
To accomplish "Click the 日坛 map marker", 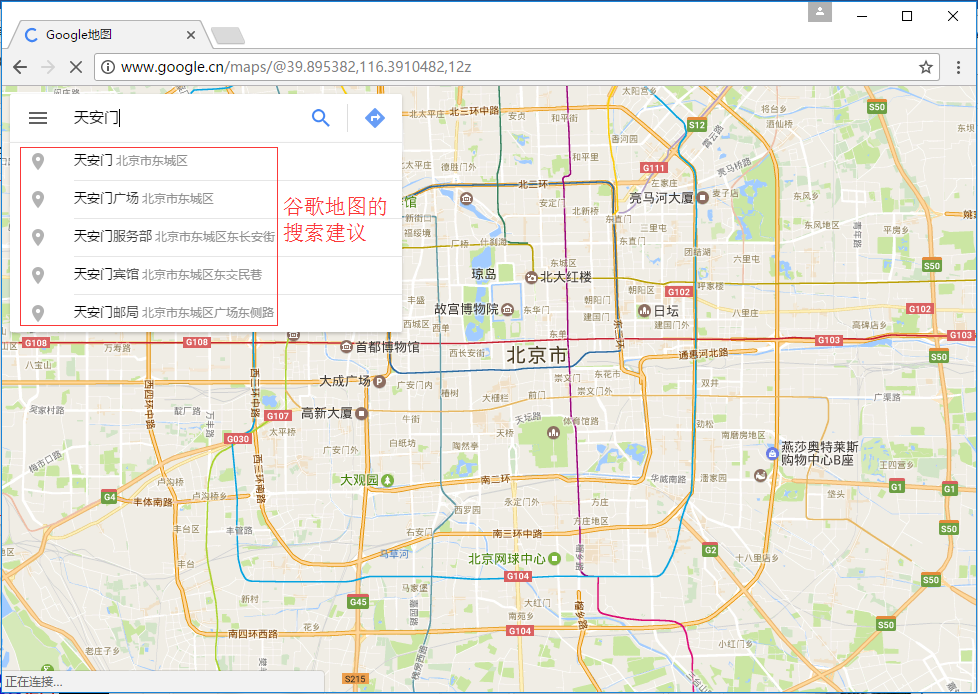I will click(644, 310).
